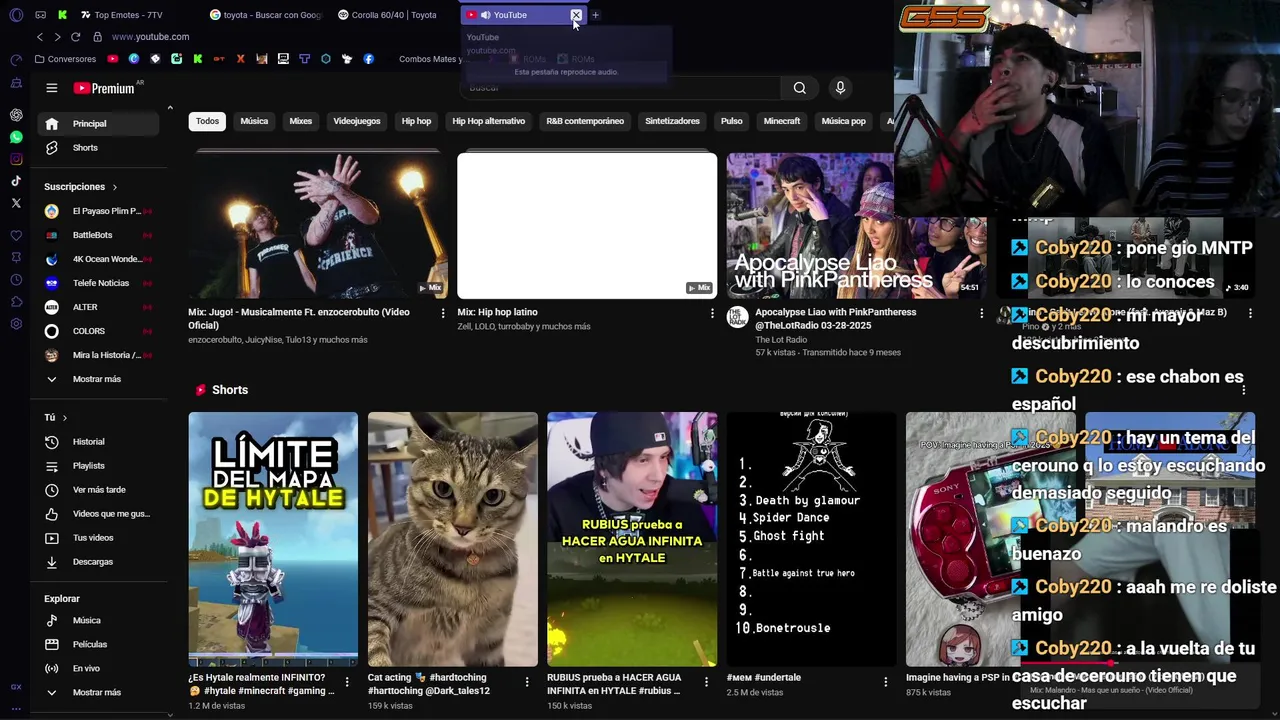Screen dimensions: 1280x720
Task: Open new tab with plus button
Action: pyautogui.click(x=595, y=15)
